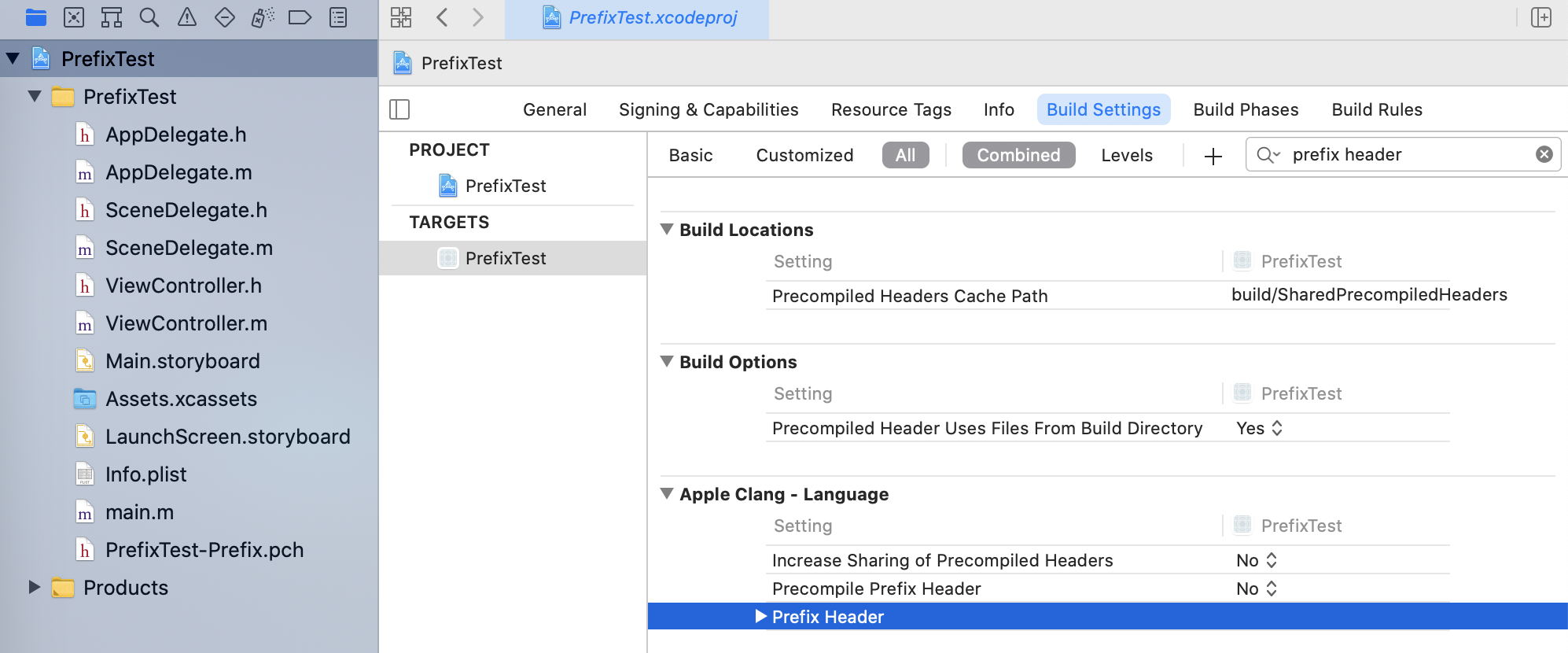Expand the Prefix Header setting row
This screenshot has width=1568, height=653.
[x=760, y=616]
